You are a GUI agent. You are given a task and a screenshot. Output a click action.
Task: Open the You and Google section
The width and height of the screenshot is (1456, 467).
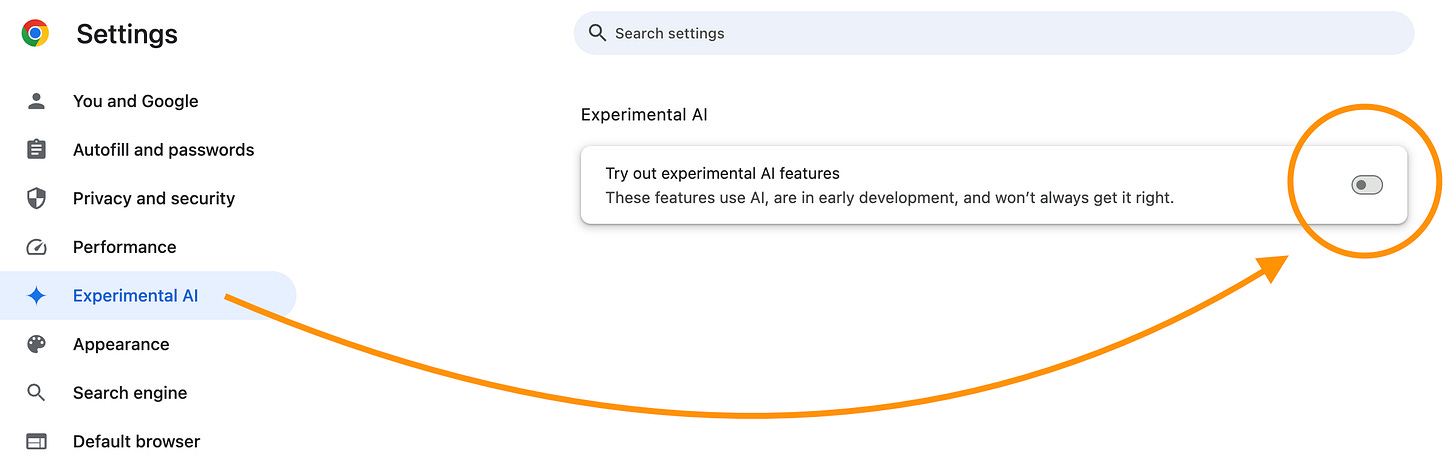click(135, 101)
